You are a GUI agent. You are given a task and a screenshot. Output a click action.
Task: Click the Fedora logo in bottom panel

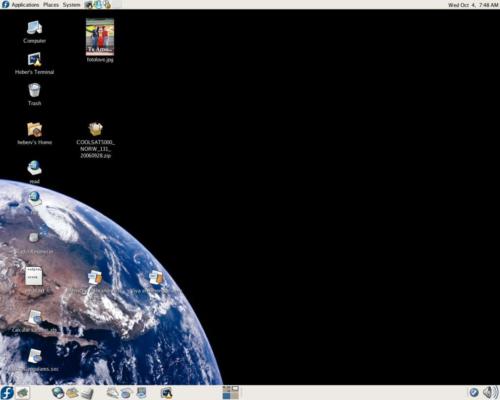click(7, 393)
